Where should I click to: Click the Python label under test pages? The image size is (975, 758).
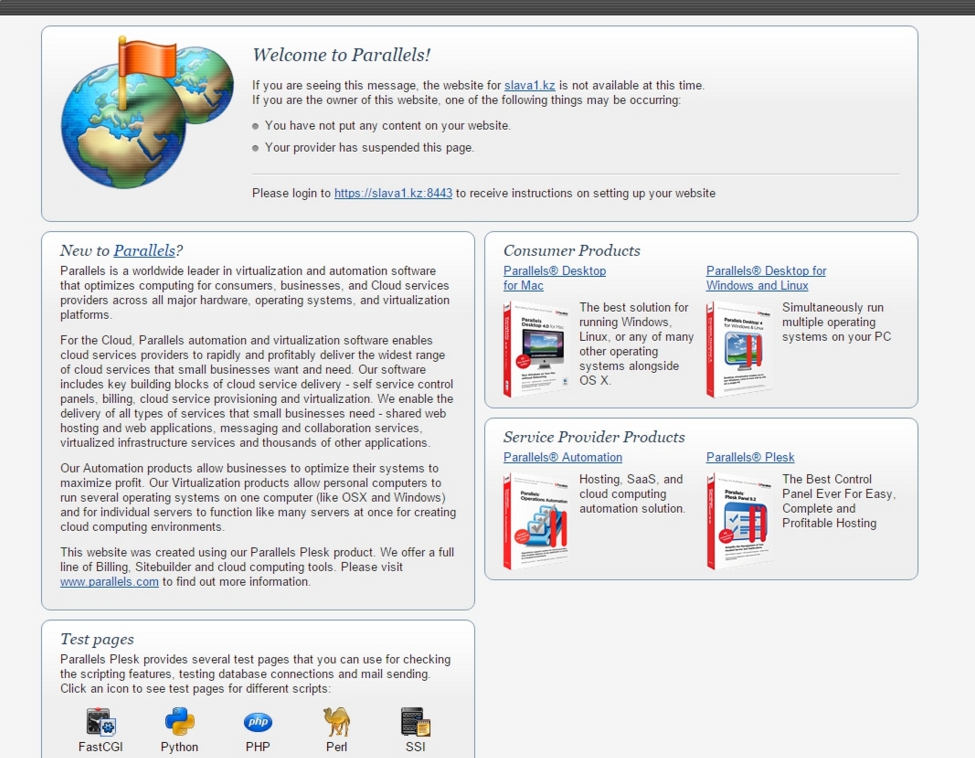tap(179, 747)
